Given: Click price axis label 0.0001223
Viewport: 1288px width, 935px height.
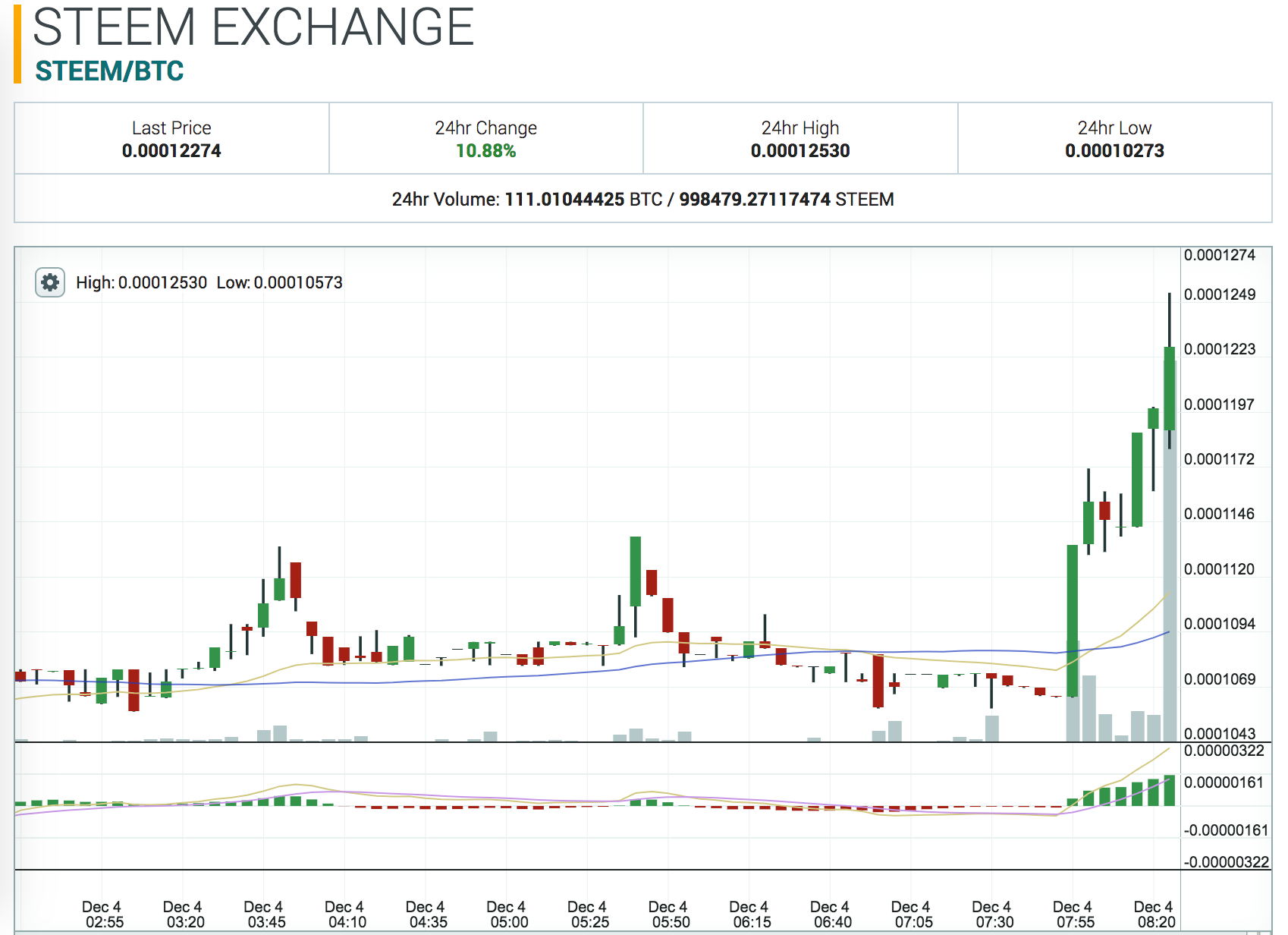Looking at the screenshot, I should (x=1220, y=349).
